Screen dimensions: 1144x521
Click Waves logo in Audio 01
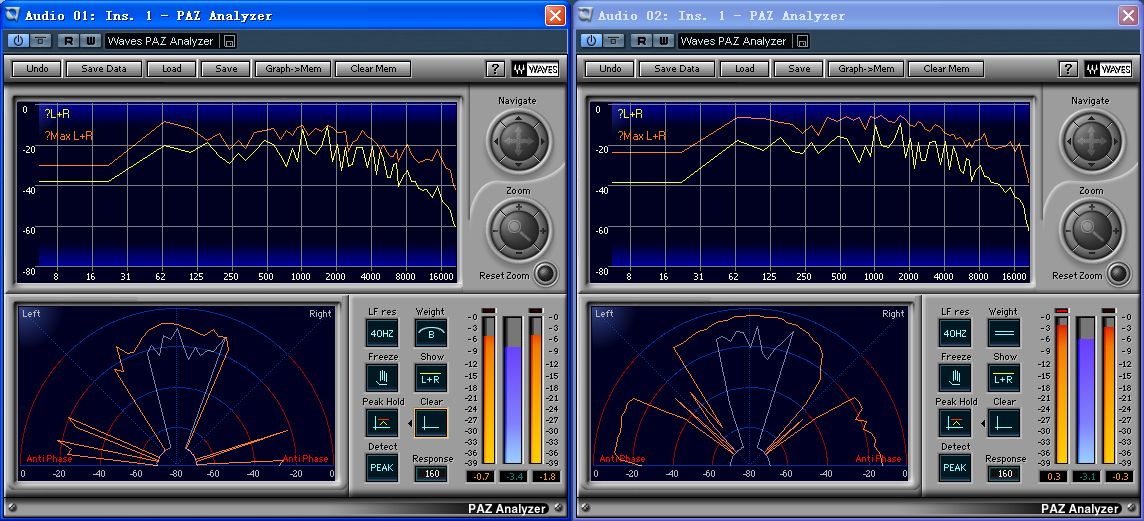535,69
